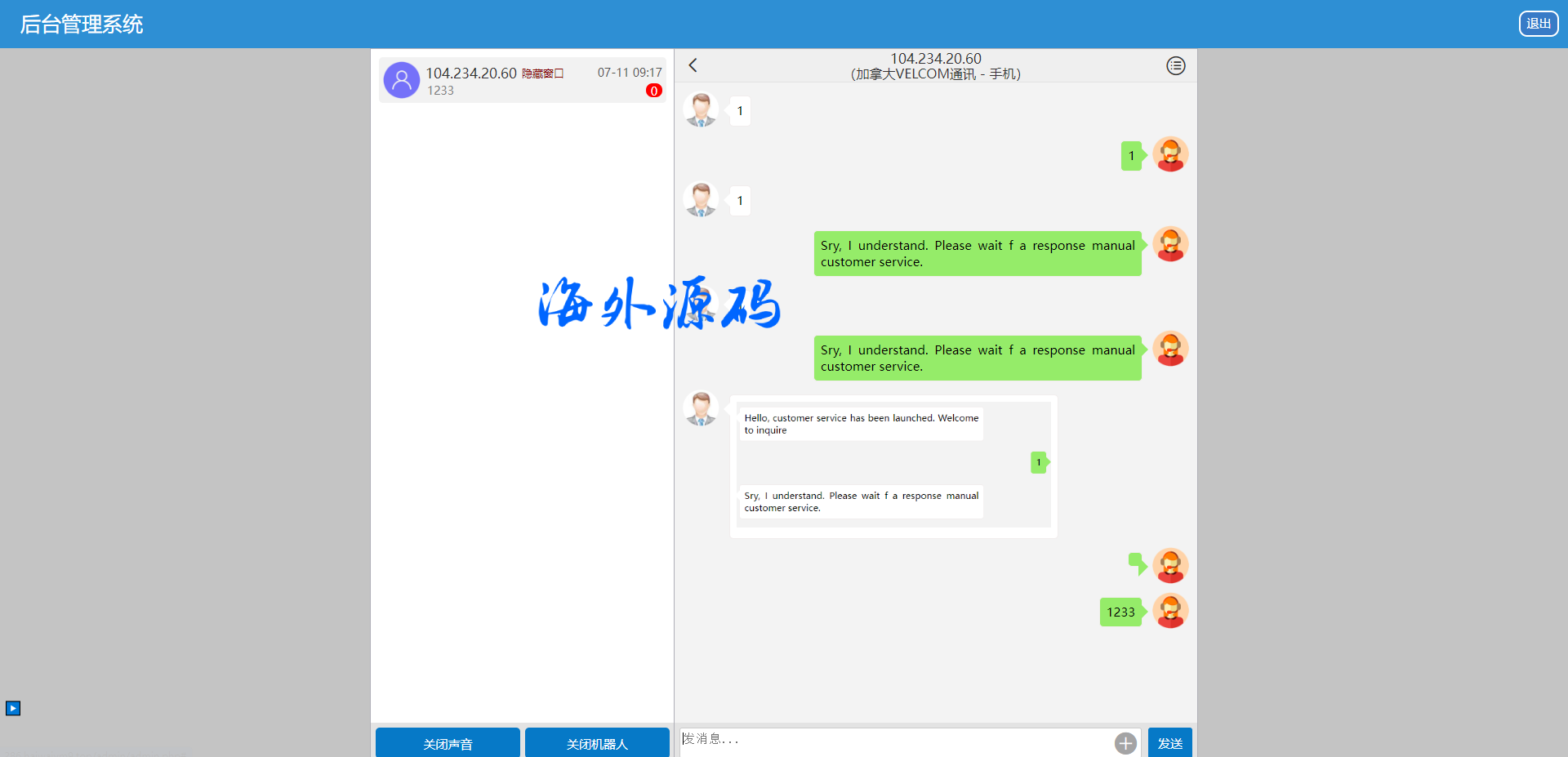Select the 104.234.20.60 conversation entry

522,80
